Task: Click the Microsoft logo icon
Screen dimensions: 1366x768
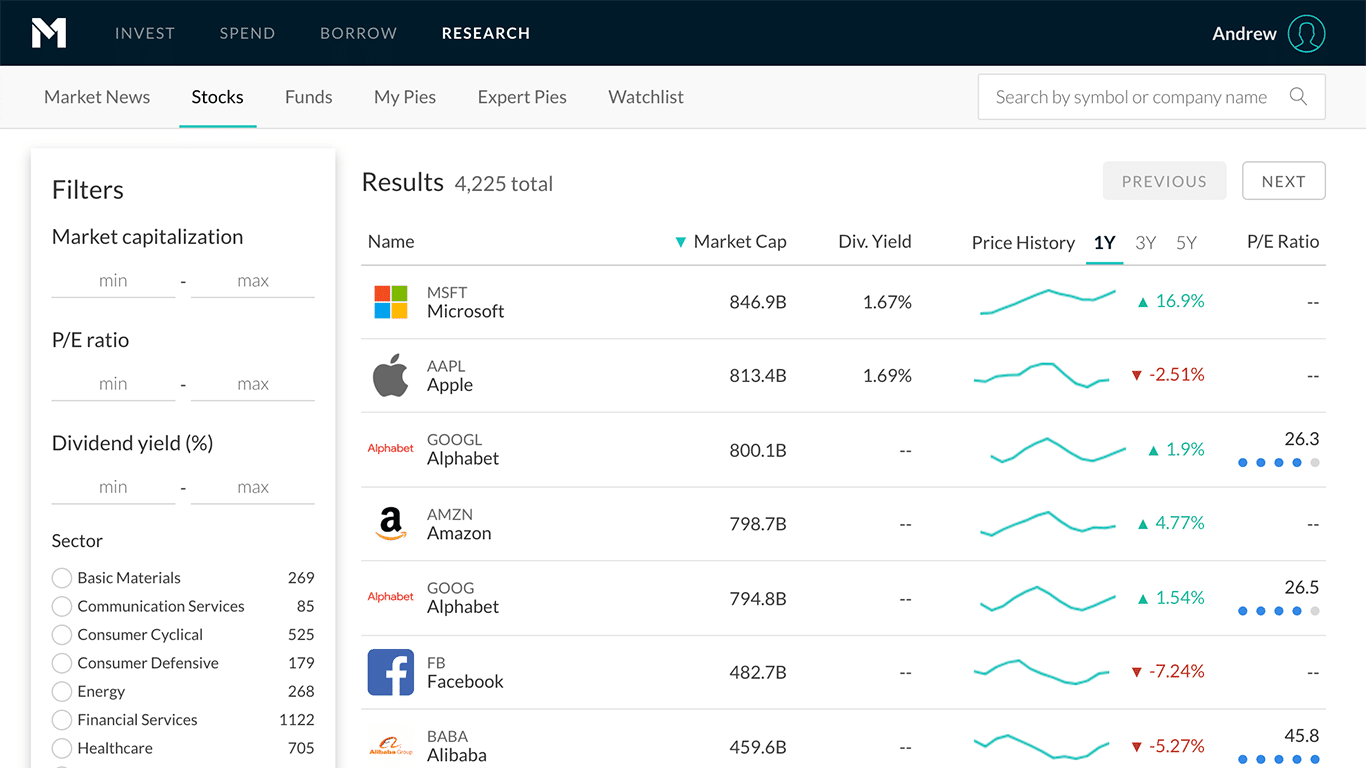Action: pos(391,302)
